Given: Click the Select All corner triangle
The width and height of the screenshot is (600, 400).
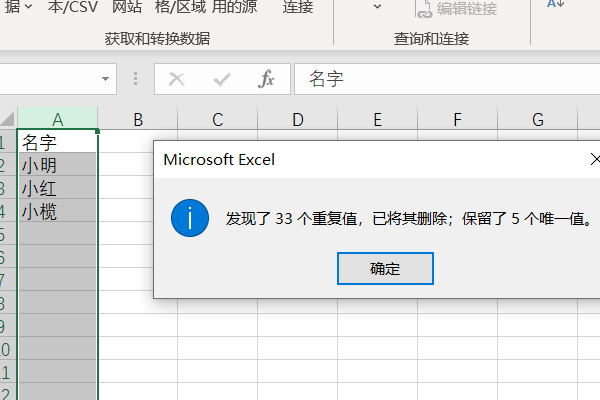Looking at the screenshot, I should (x=8, y=119).
